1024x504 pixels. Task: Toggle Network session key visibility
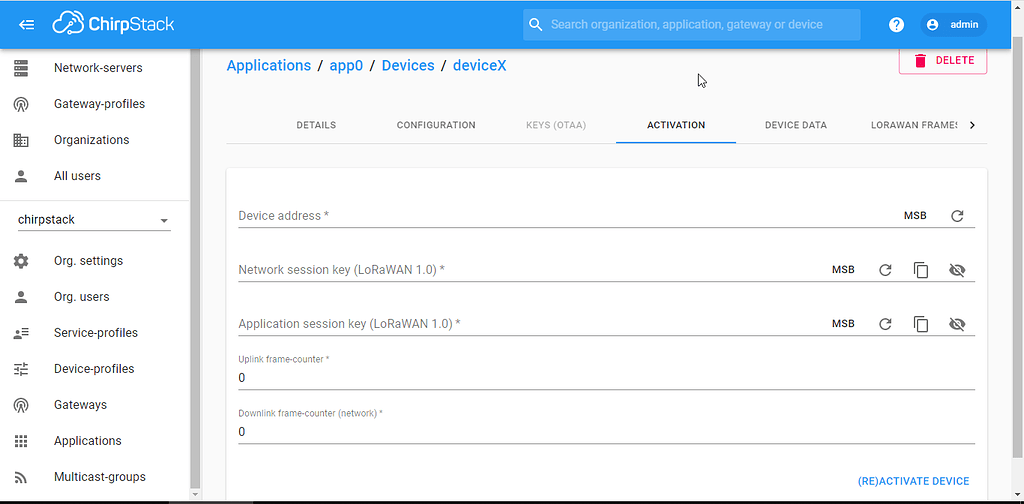(x=957, y=270)
